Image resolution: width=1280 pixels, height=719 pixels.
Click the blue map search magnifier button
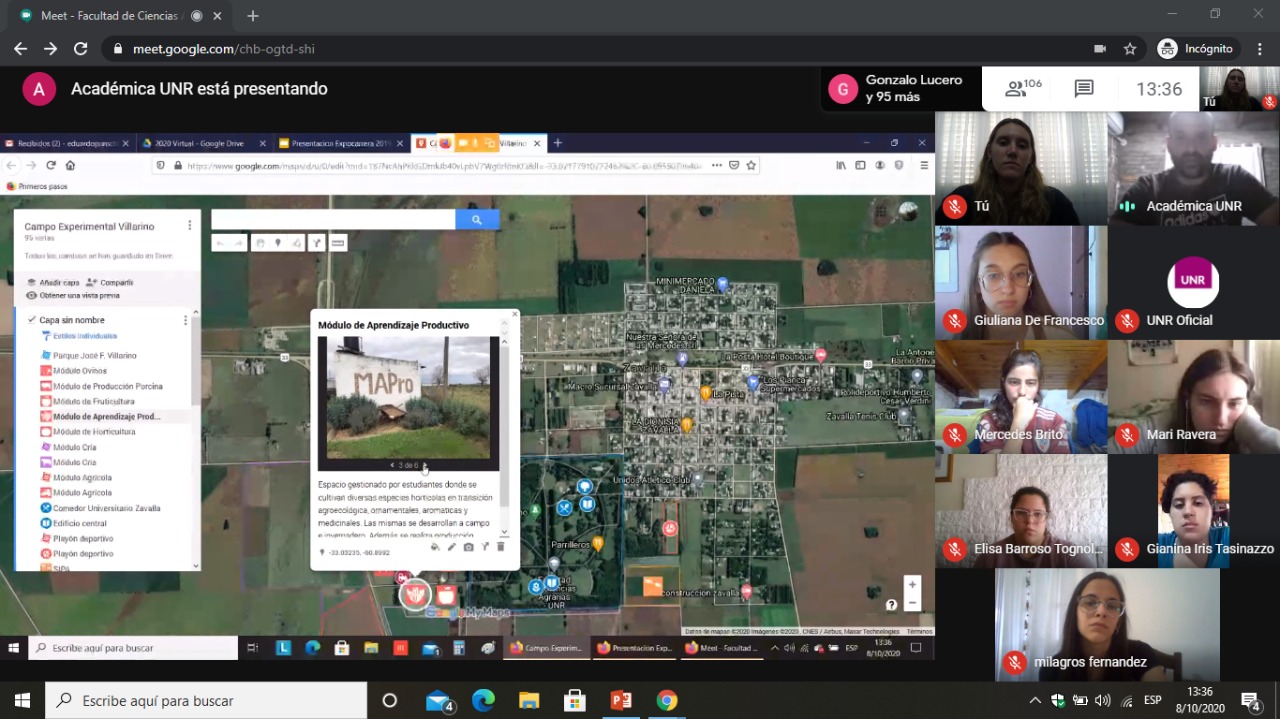click(x=477, y=220)
